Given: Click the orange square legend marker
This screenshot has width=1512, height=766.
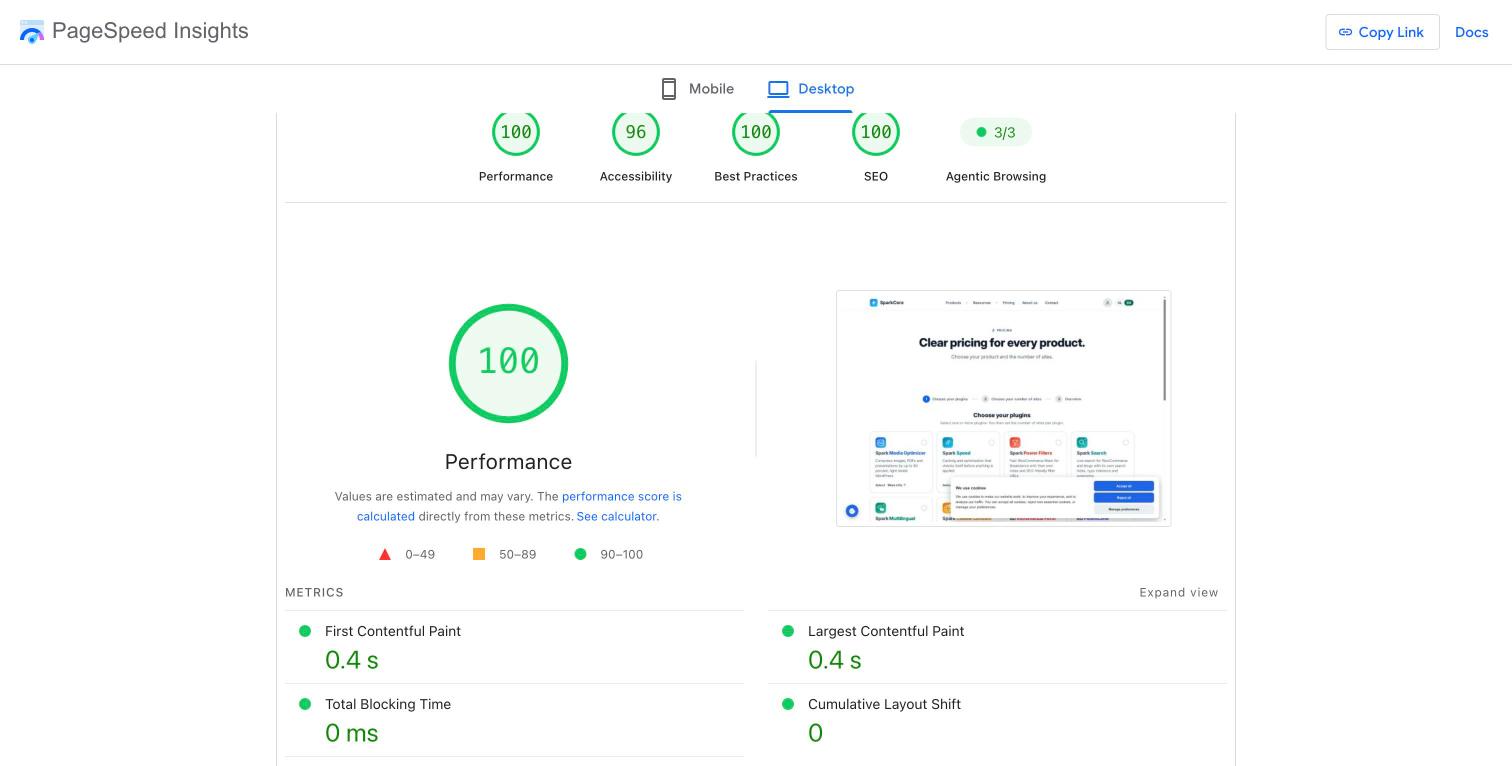Looking at the screenshot, I should [479, 554].
